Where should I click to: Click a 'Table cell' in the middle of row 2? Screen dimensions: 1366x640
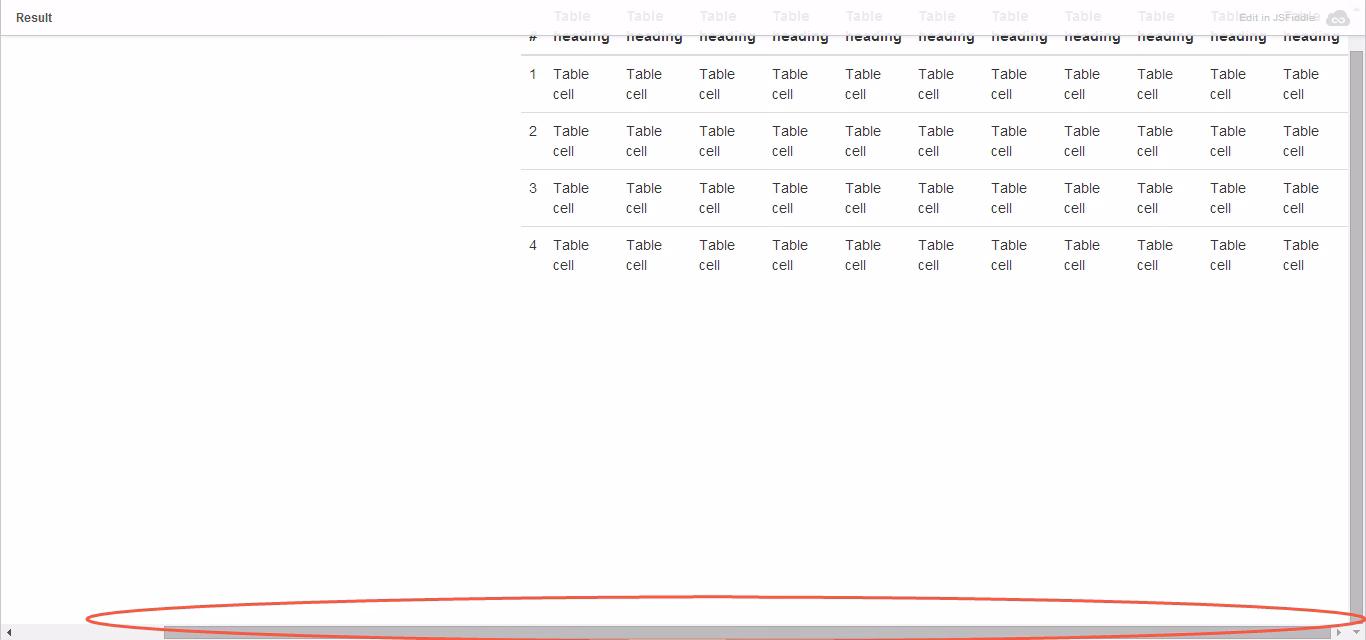(x=936, y=141)
